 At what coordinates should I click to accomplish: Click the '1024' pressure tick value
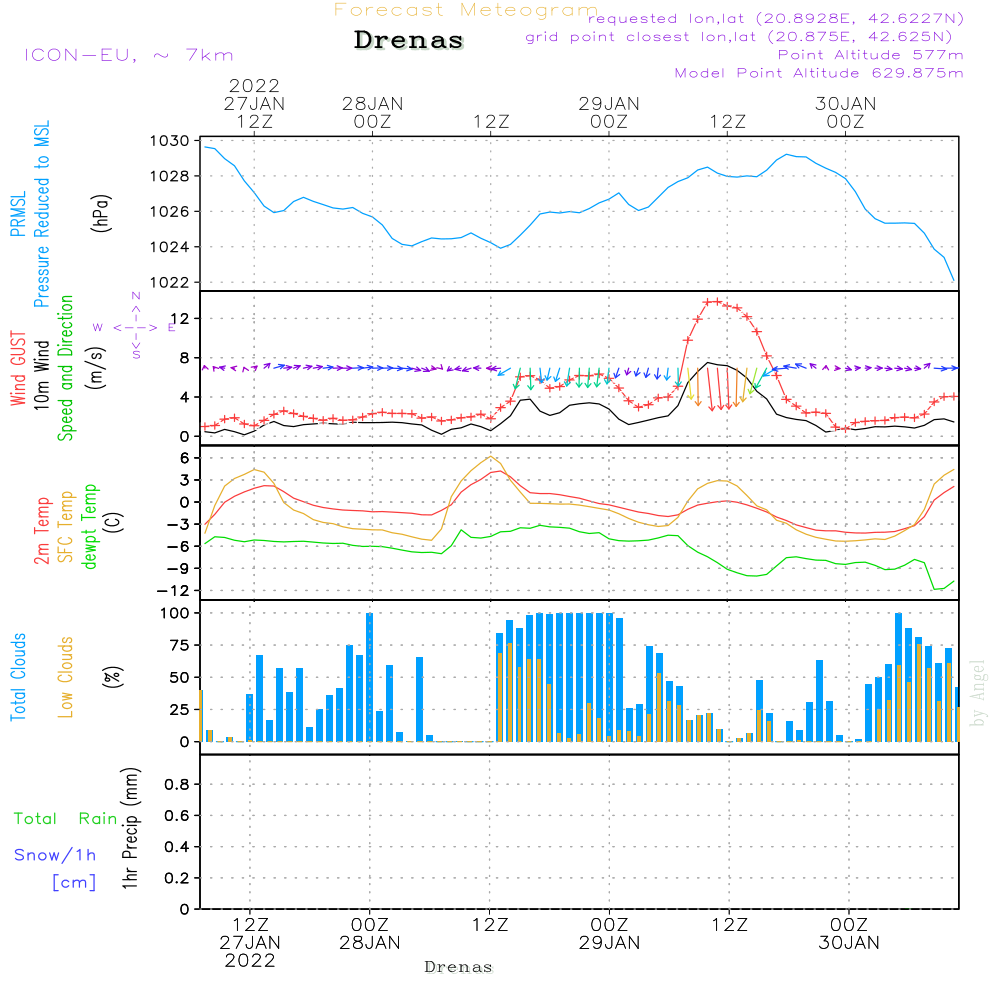click(x=170, y=247)
